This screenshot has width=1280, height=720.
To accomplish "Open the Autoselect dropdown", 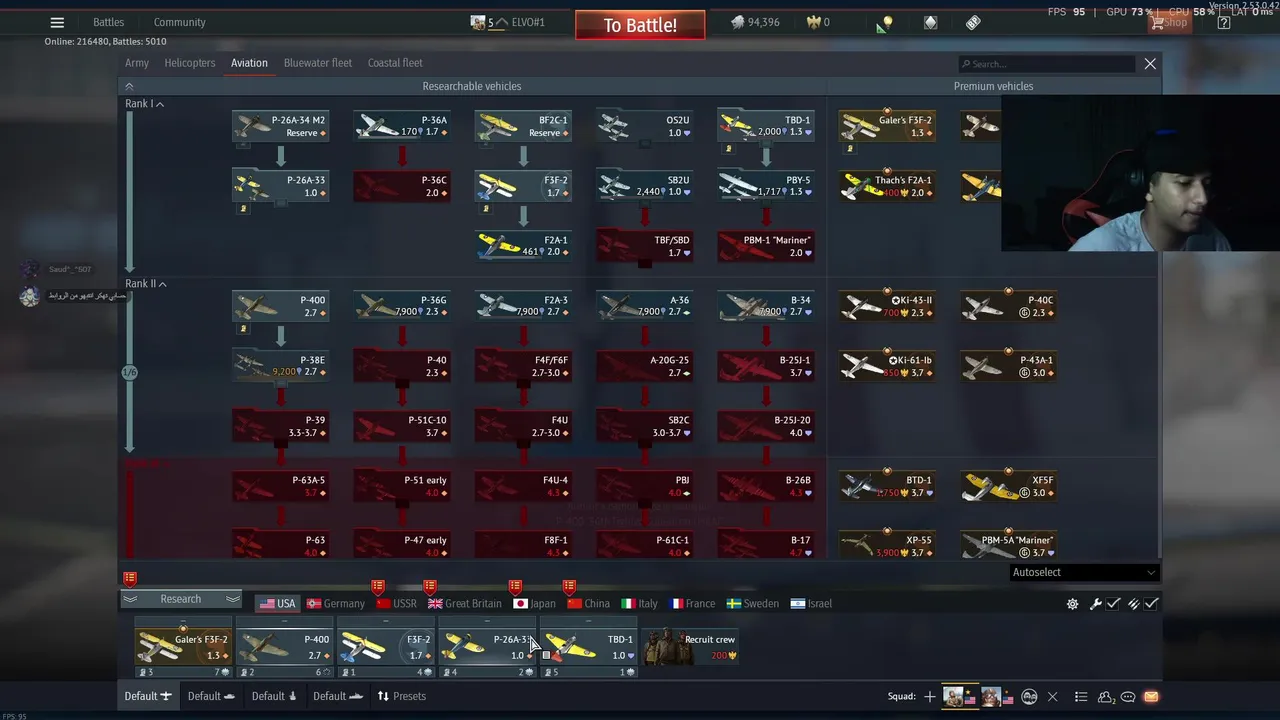I will pos(1084,572).
